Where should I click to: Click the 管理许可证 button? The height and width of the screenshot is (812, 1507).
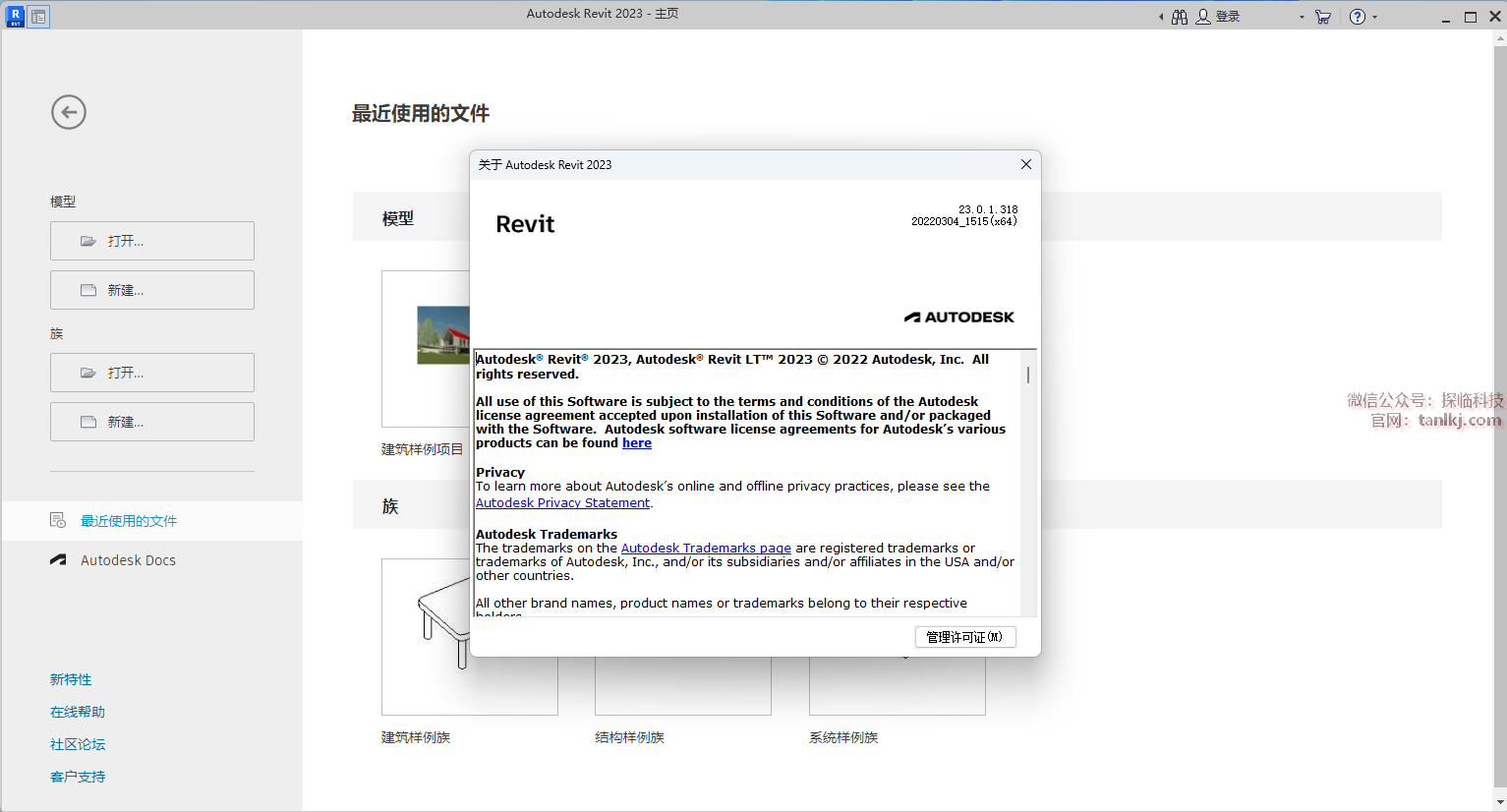pyautogui.click(x=964, y=637)
